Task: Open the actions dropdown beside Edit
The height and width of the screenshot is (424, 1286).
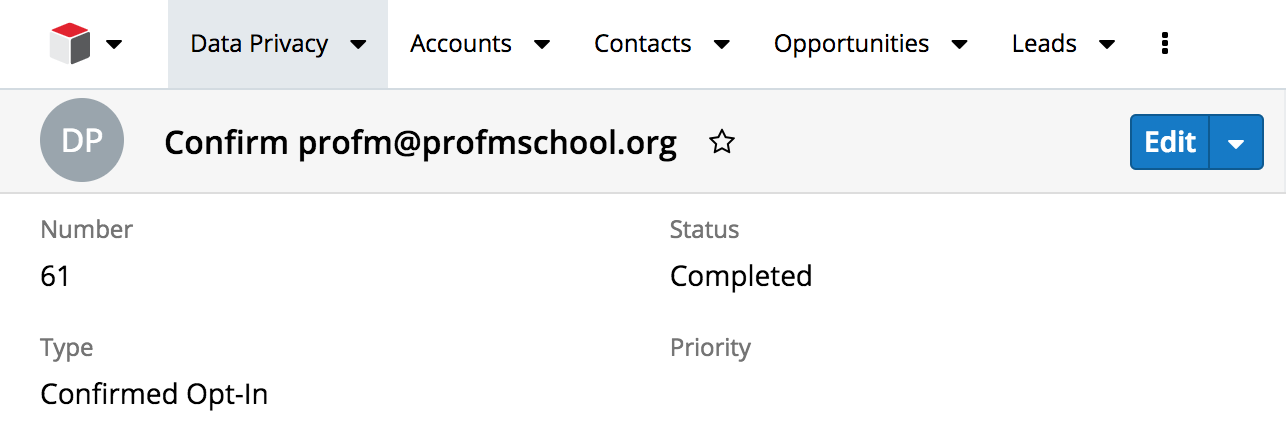Action: pyautogui.click(x=1237, y=143)
